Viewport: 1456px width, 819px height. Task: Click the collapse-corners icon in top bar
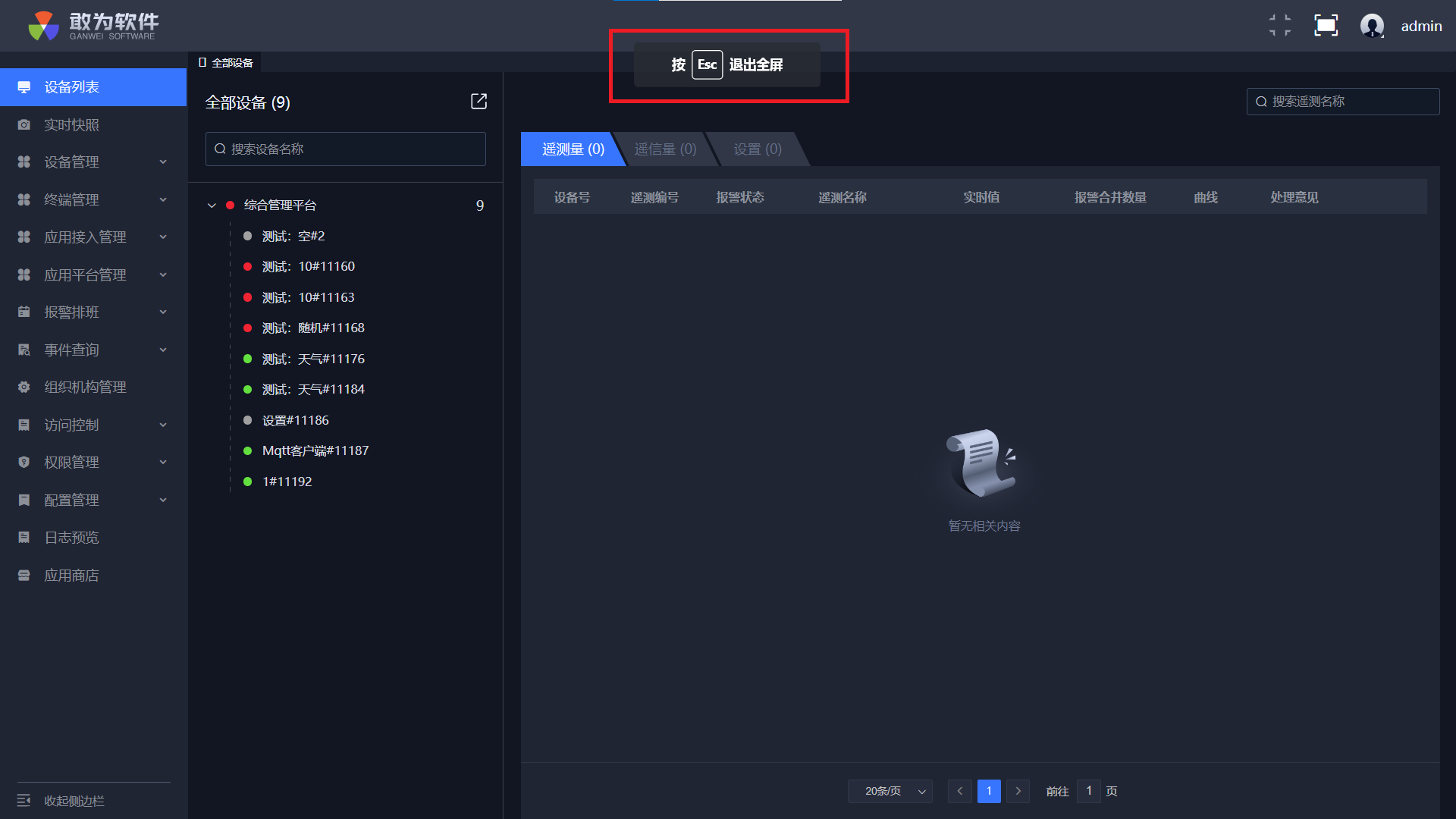[x=1280, y=26]
